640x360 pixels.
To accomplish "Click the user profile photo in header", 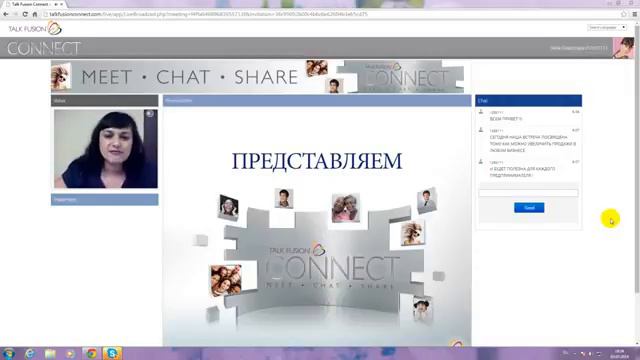I will click(x=623, y=48).
